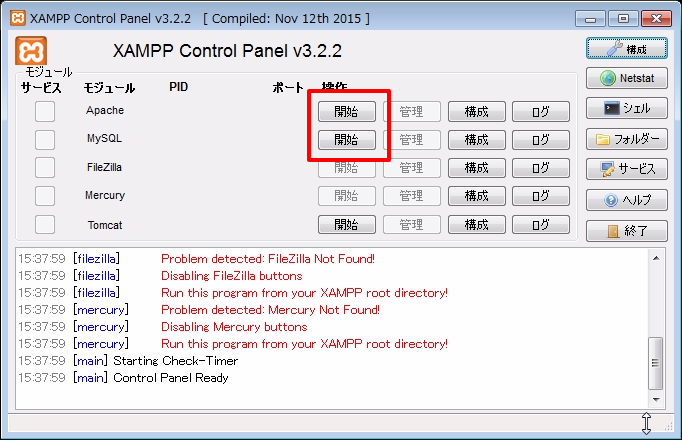Click the PID column header
The width and height of the screenshot is (682, 440).
coord(178,87)
